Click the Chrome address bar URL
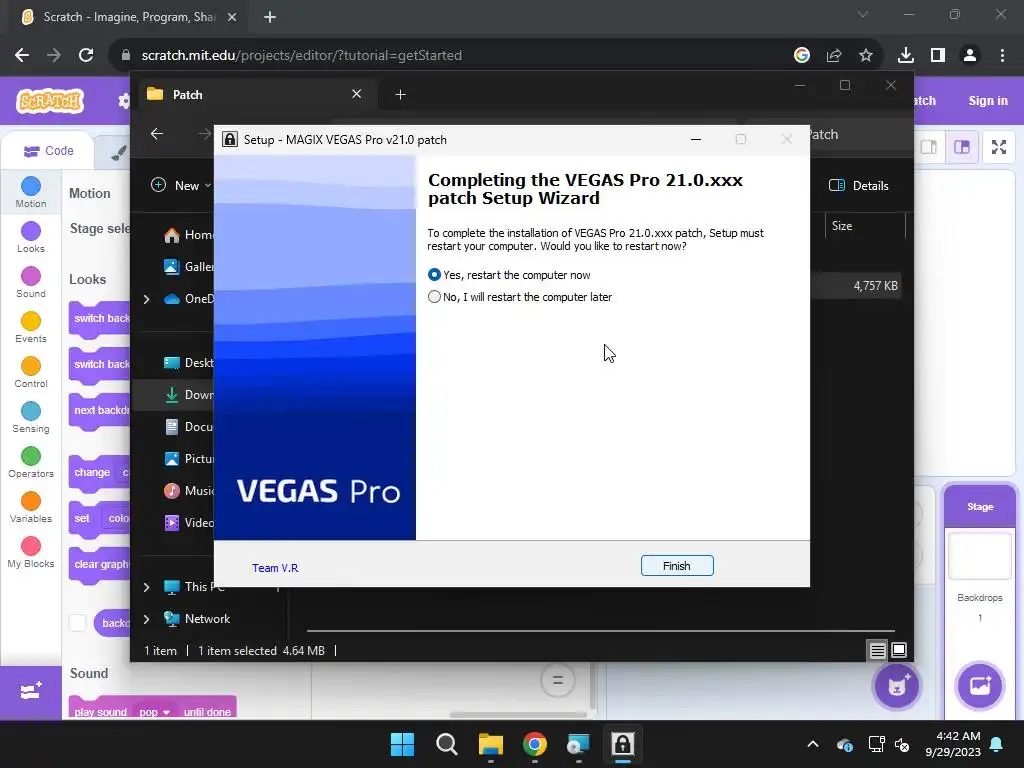Screen dimensions: 1024x768 tap(301, 56)
